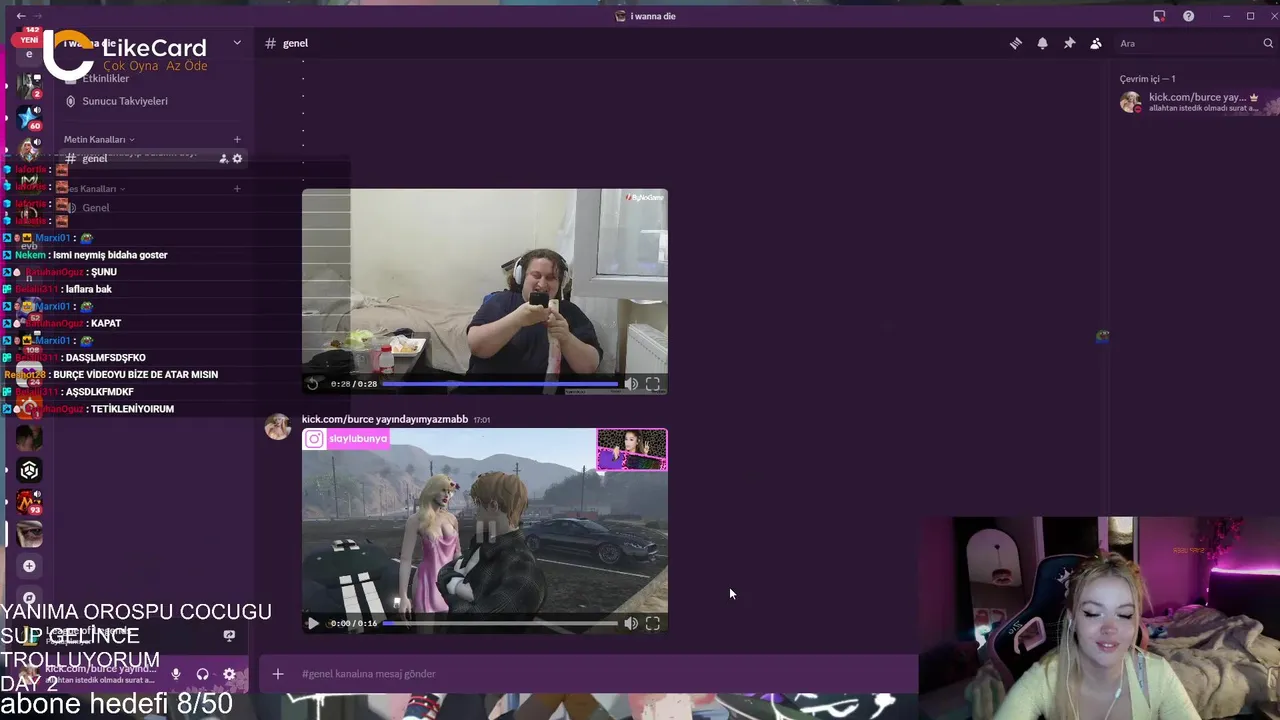Make the first video fullscreen
1280x720 pixels.
click(653, 384)
